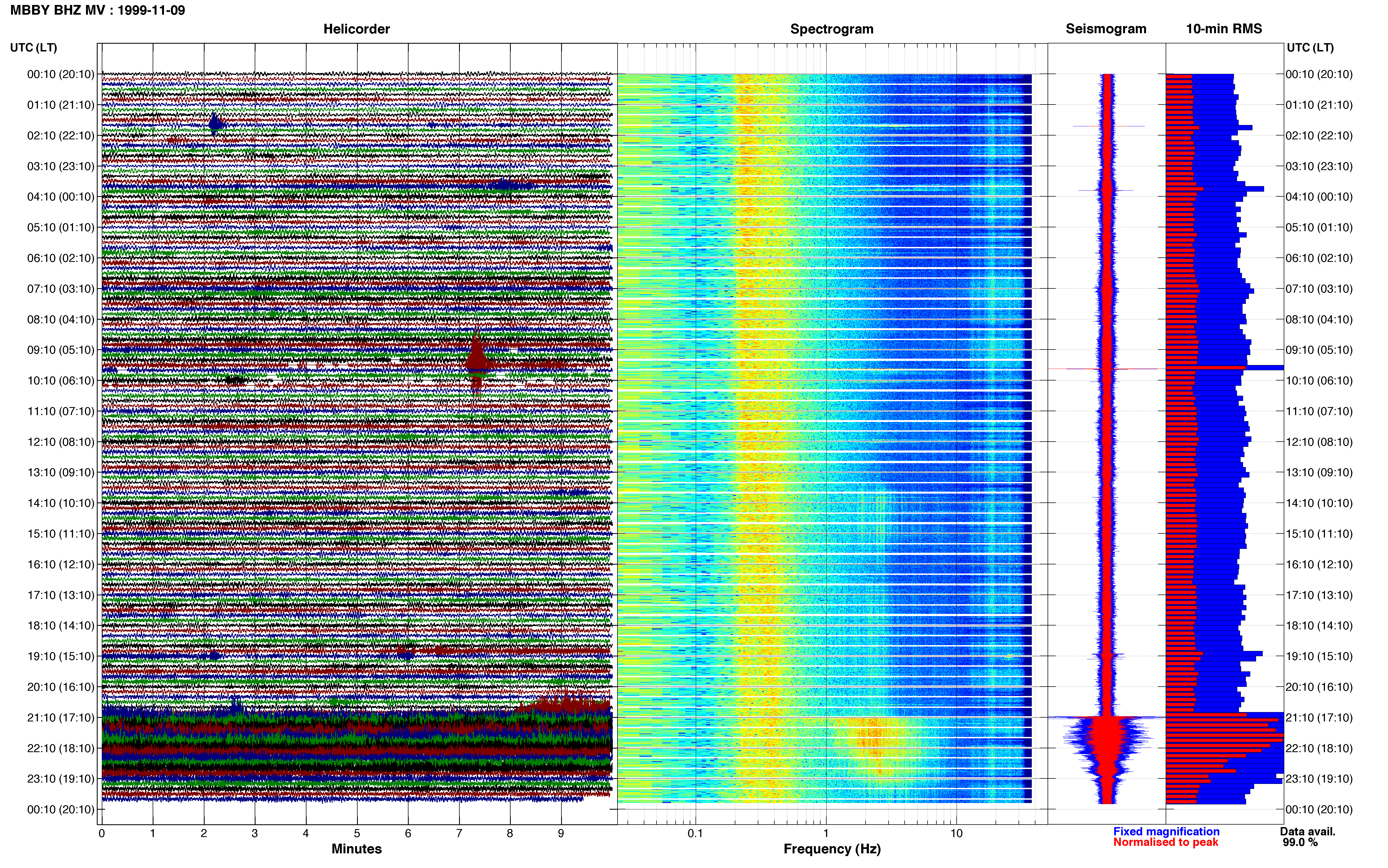Click the right time label '18:10 (14:10)'
Image resolution: width=1388 pixels, height=868 pixels.
tap(1319, 626)
